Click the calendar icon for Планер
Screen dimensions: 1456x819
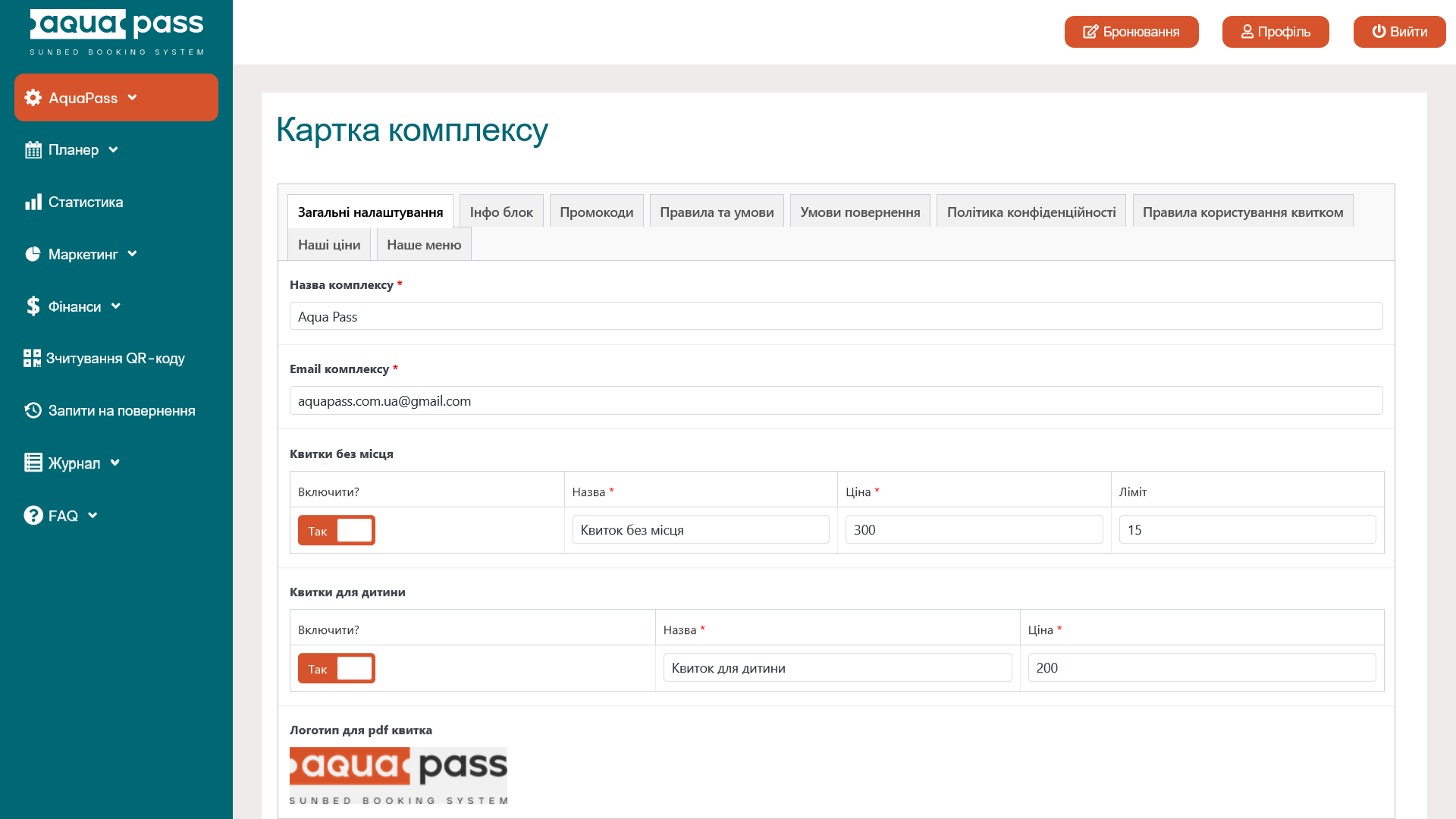(x=33, y=150)
